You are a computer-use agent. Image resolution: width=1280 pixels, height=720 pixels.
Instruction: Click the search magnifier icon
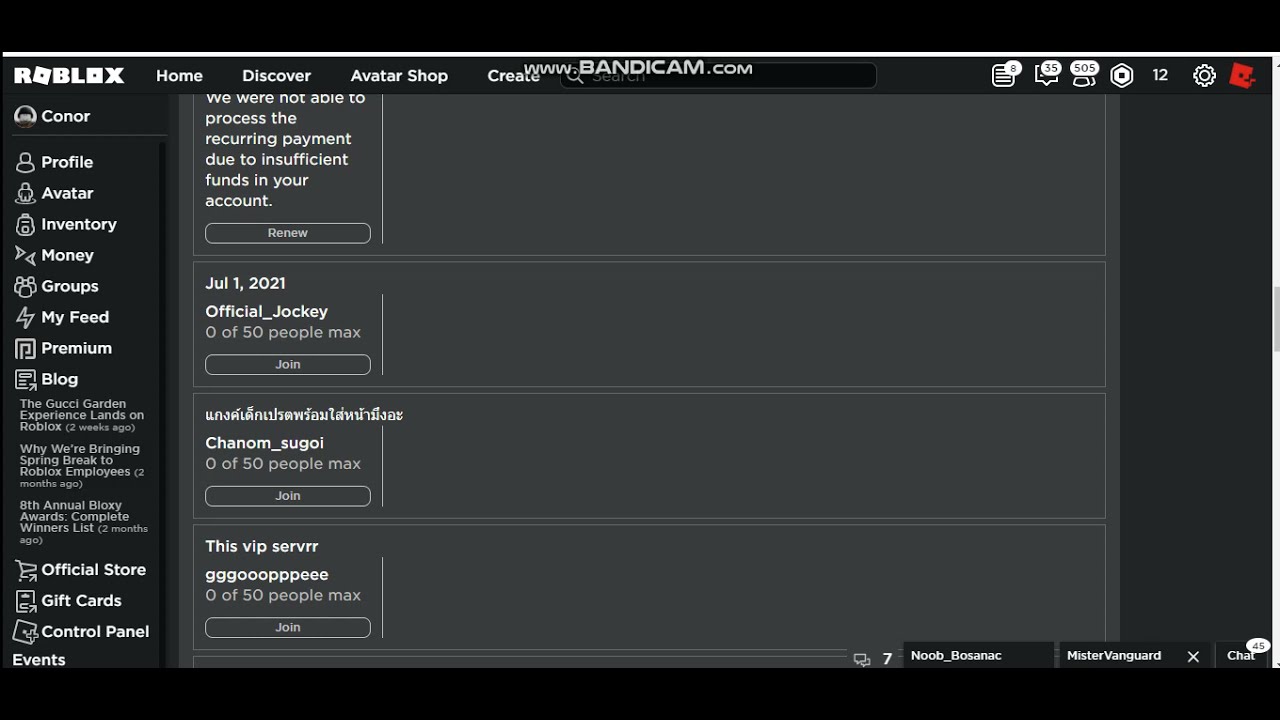(575, 76)
